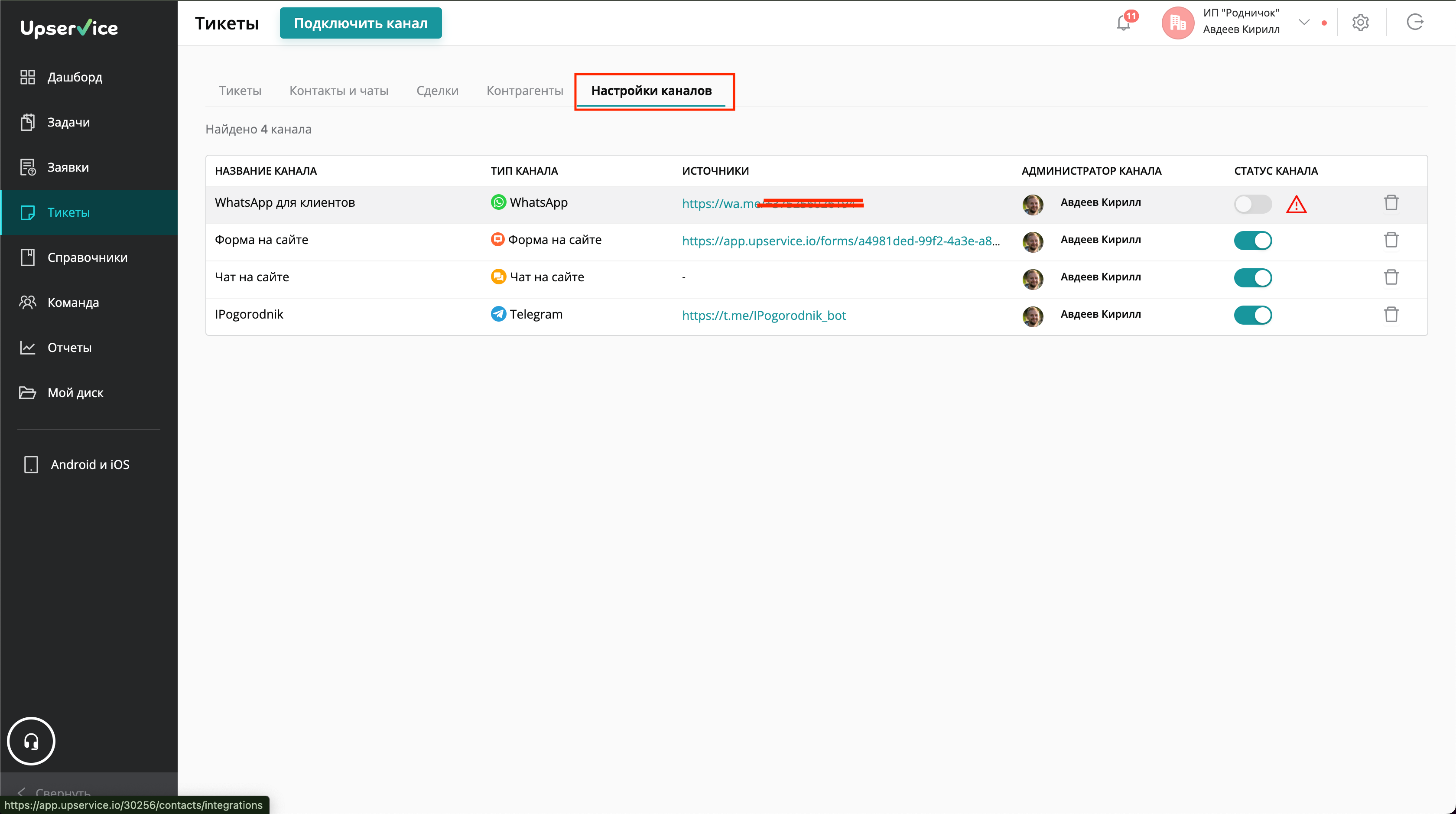Turn off the Telegram channel toggle
Image resolution: width=1456 pixels, height=814 pixels.
[x=1252, y=315]
